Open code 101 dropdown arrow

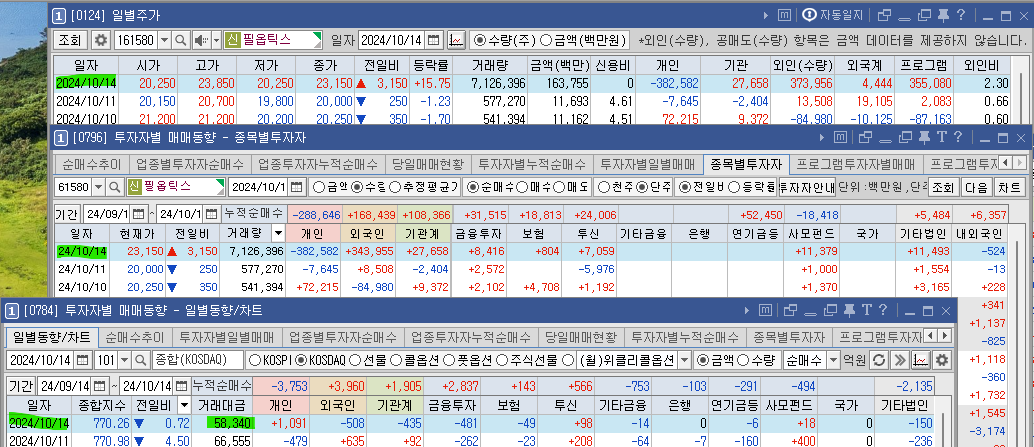tap(125, 360)
